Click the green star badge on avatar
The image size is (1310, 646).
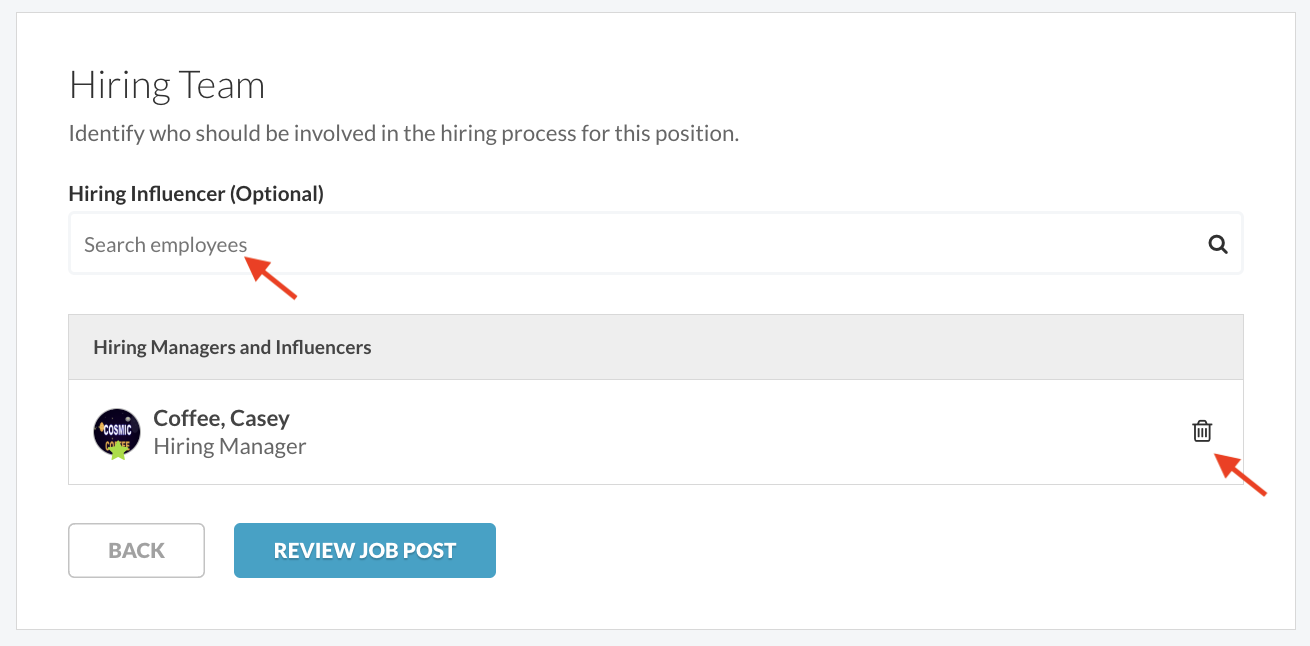(x=118, y=450)
